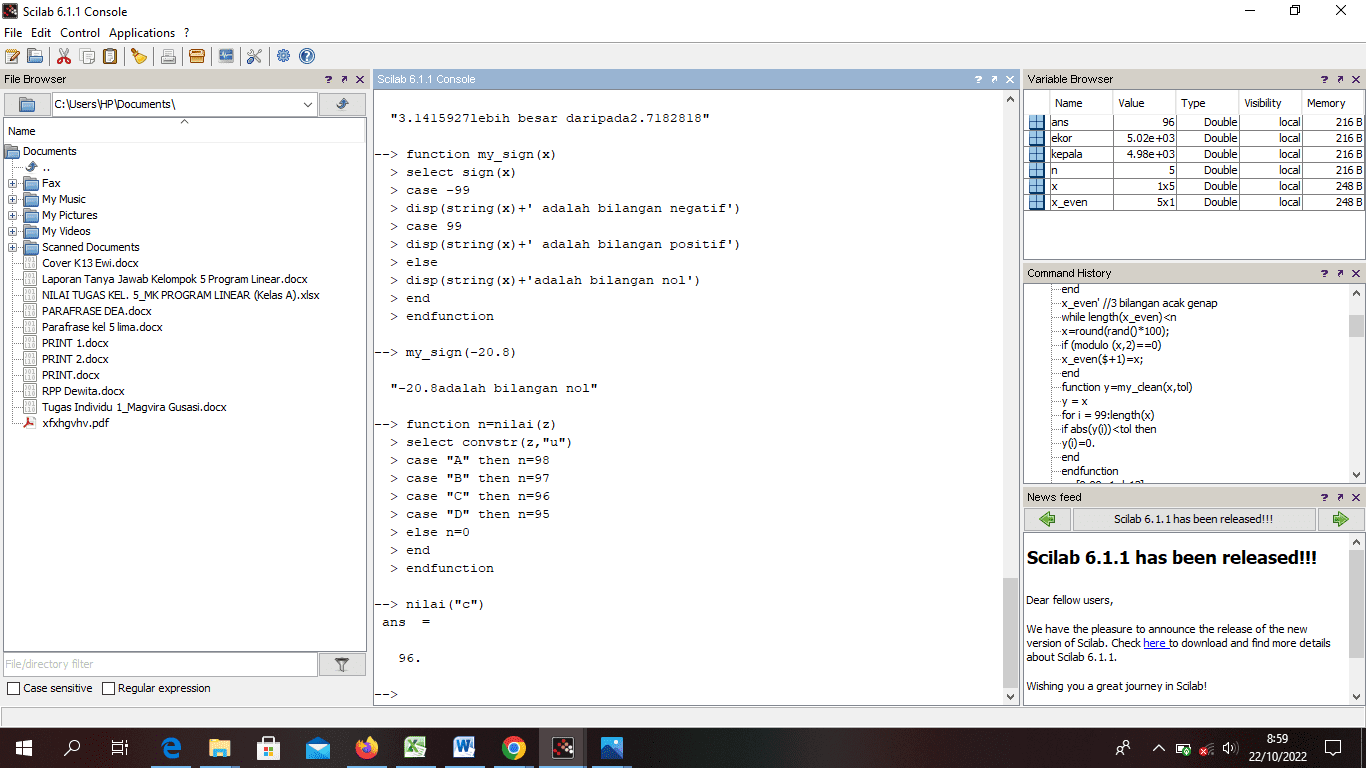Open the File menu
This screenshot has height=768, width=1366.
(x=13, y=33)
